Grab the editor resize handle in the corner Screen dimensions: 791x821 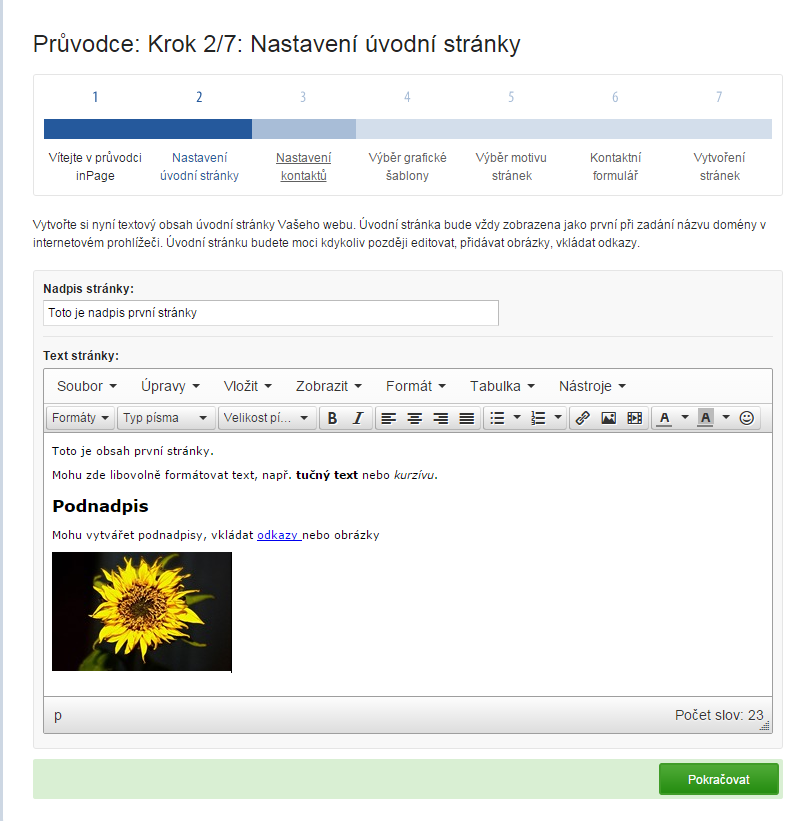[x=765, y=726]
